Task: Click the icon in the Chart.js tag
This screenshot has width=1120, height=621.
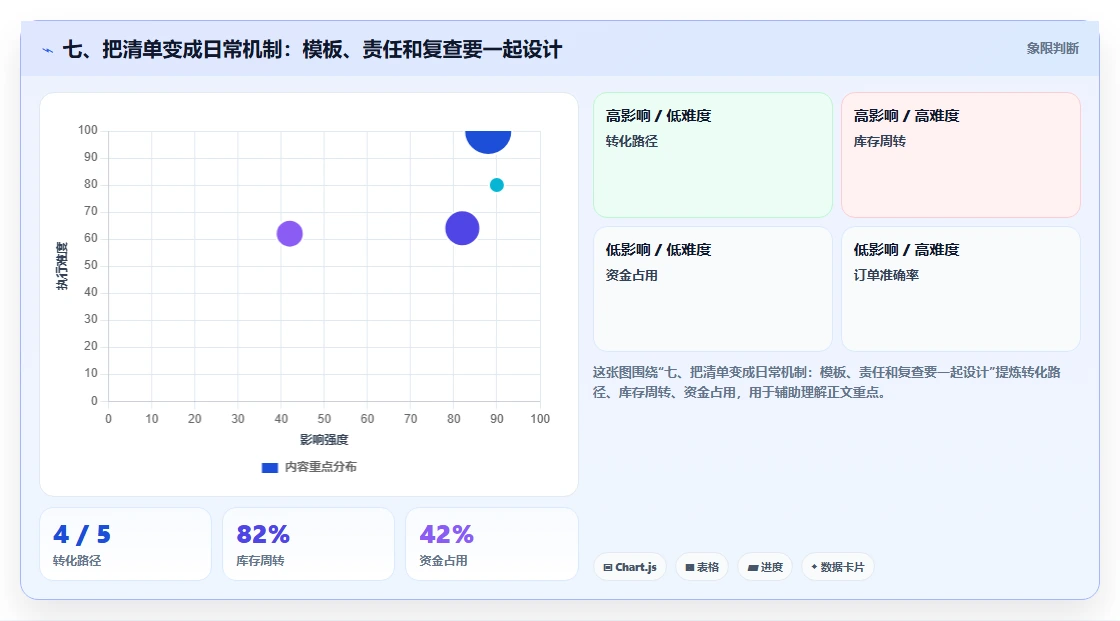Action: [608, 567]
